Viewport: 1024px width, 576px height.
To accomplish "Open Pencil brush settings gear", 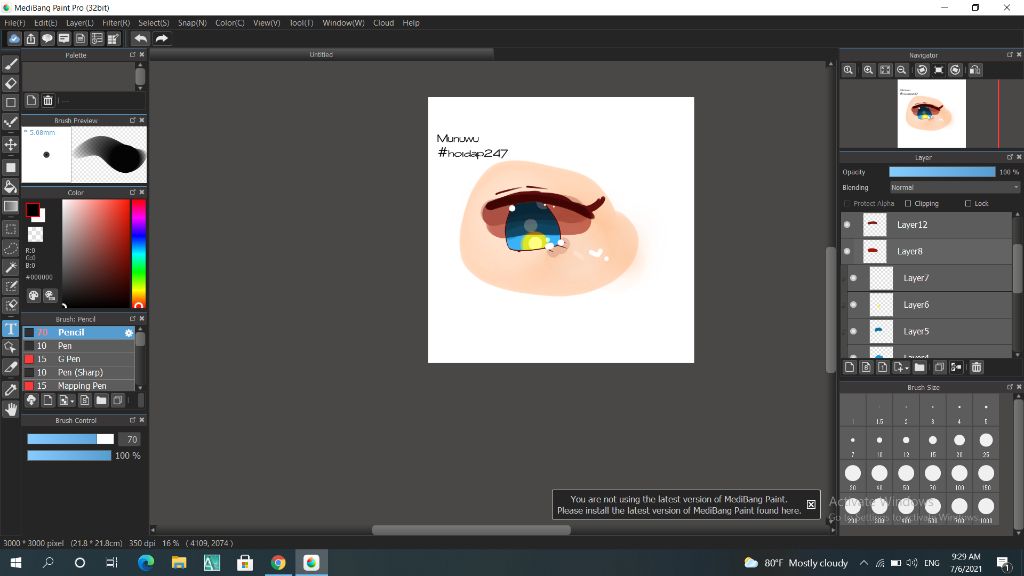I will (129, 332).
